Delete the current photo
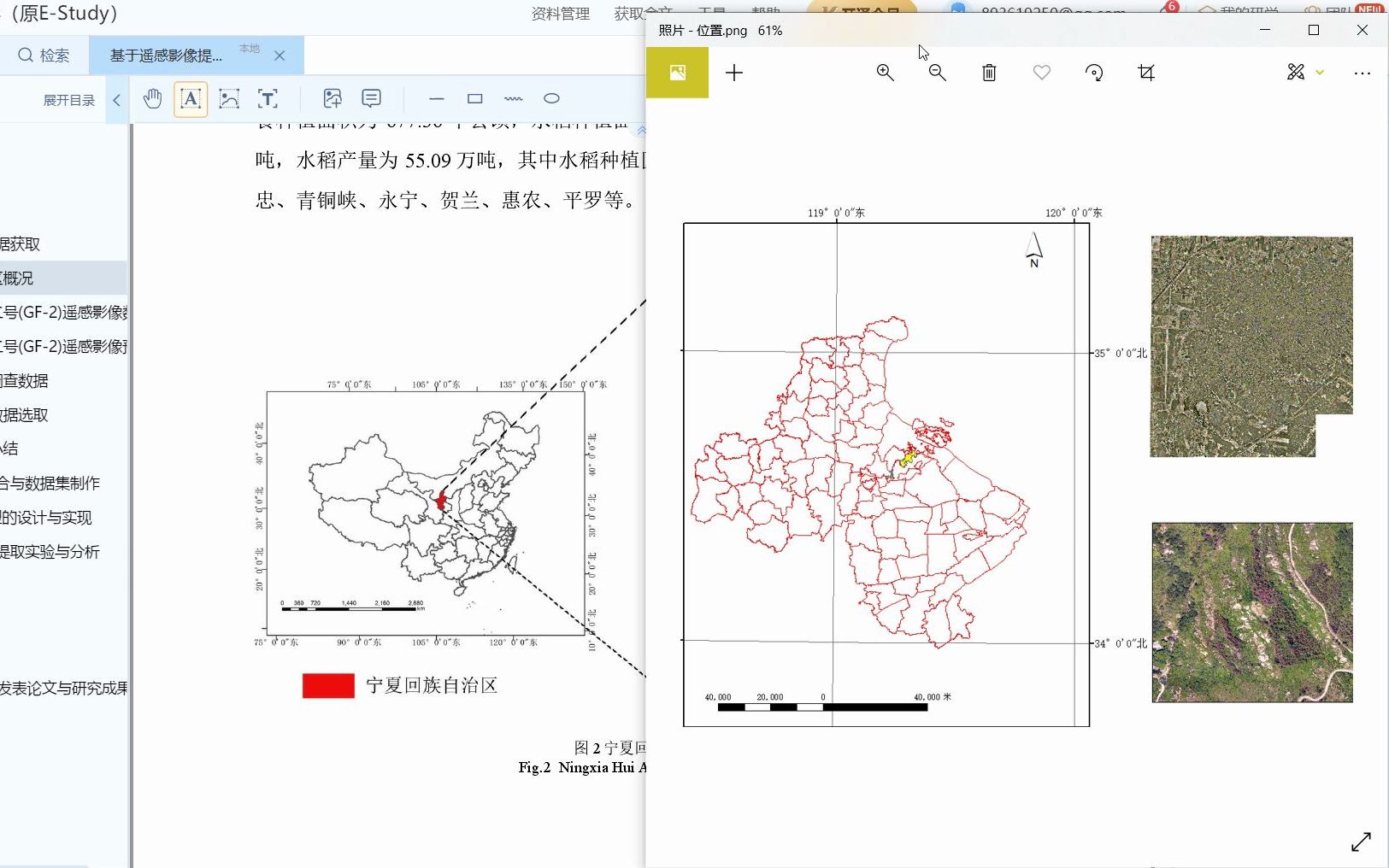 989,73
